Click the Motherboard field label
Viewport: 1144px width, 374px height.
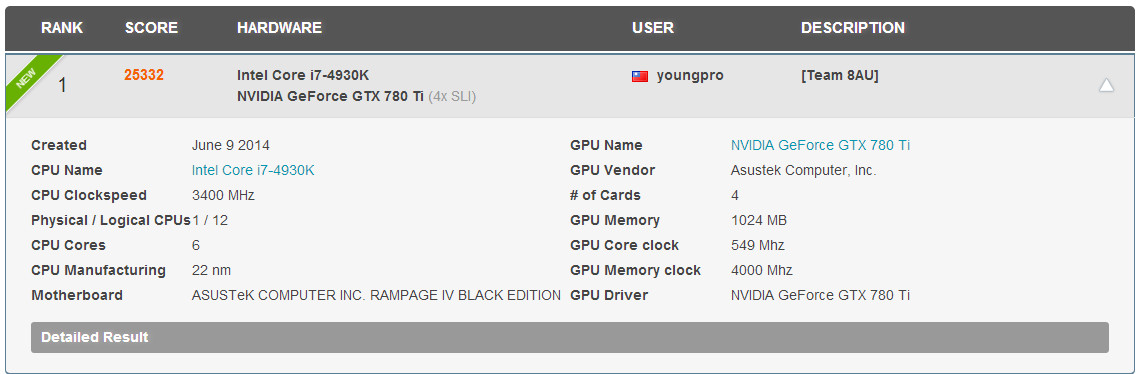point(77,295)
